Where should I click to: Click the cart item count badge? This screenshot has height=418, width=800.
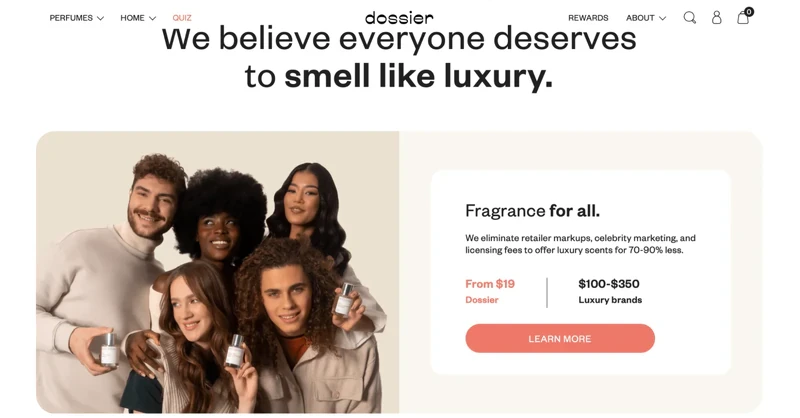click(748, 12)
